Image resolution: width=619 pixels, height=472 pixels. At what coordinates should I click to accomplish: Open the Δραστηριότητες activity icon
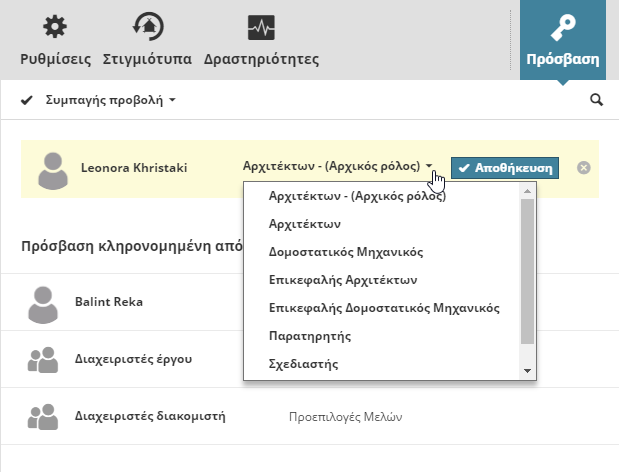[261, 28]
